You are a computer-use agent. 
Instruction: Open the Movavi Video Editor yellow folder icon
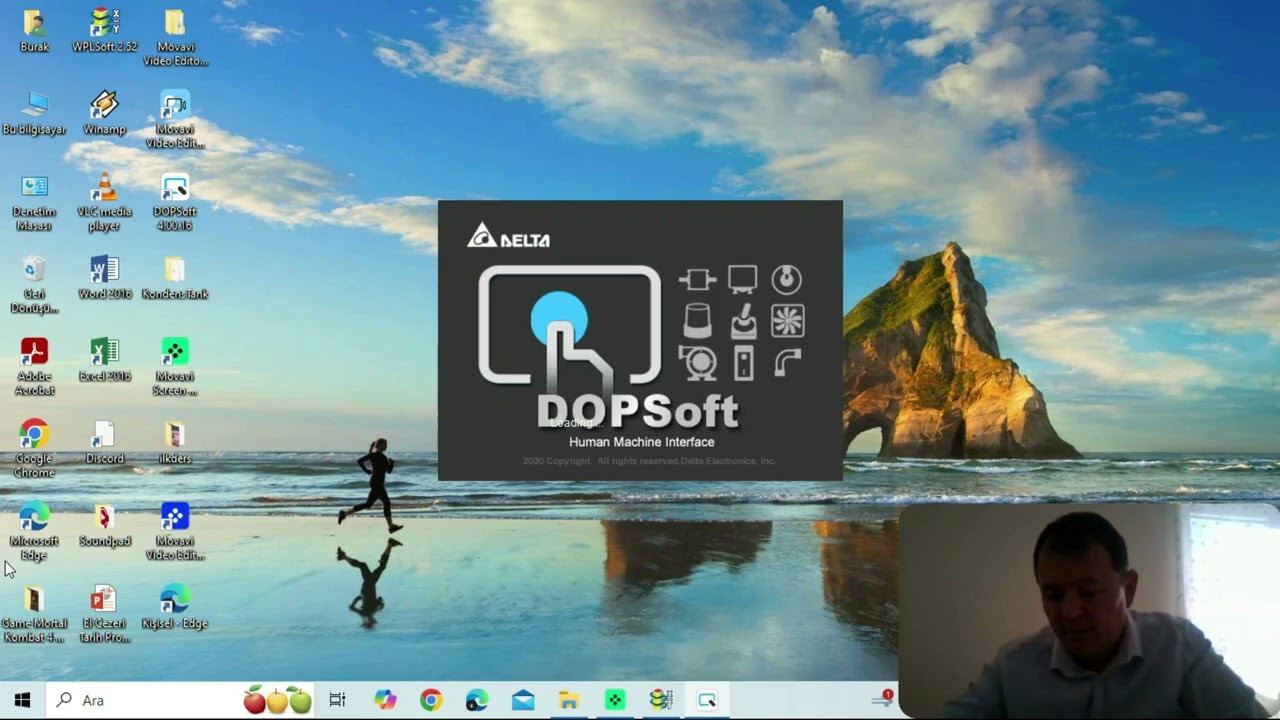click(175, 37)
